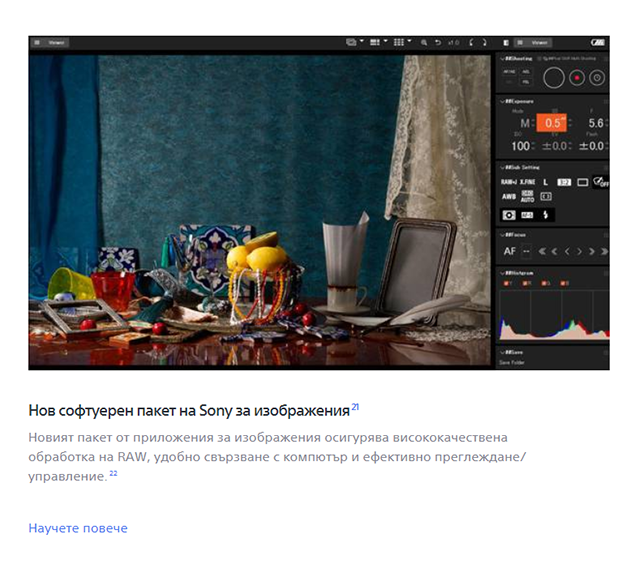Viewport: 629px width, 564px height.
Task: Click the live view window icon
Action: tap(351, 42)
